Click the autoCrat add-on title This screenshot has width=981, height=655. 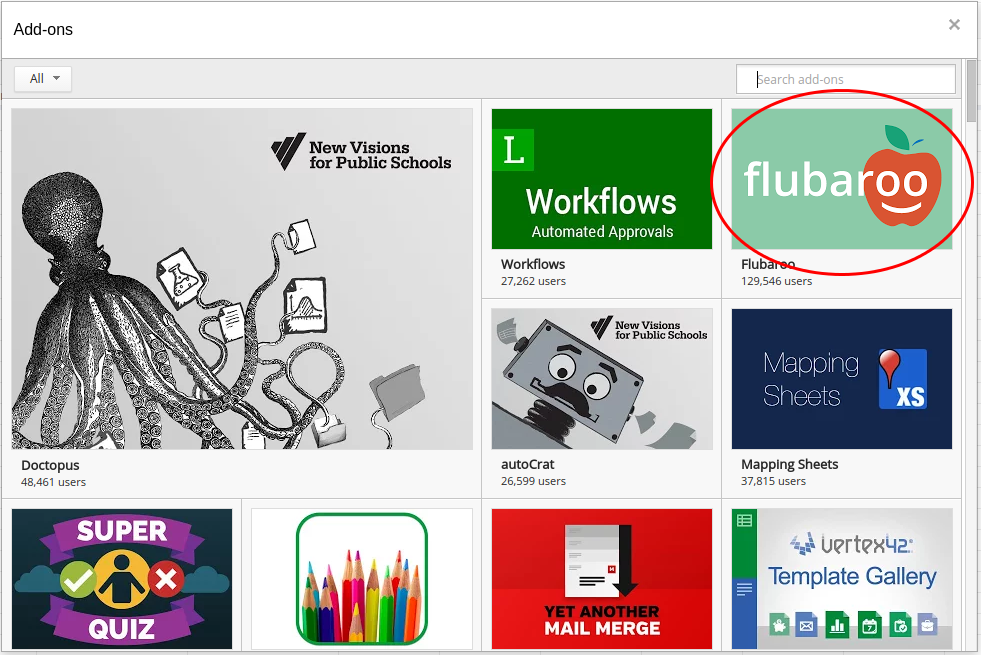pyautogui.click(x=527, y=464)
